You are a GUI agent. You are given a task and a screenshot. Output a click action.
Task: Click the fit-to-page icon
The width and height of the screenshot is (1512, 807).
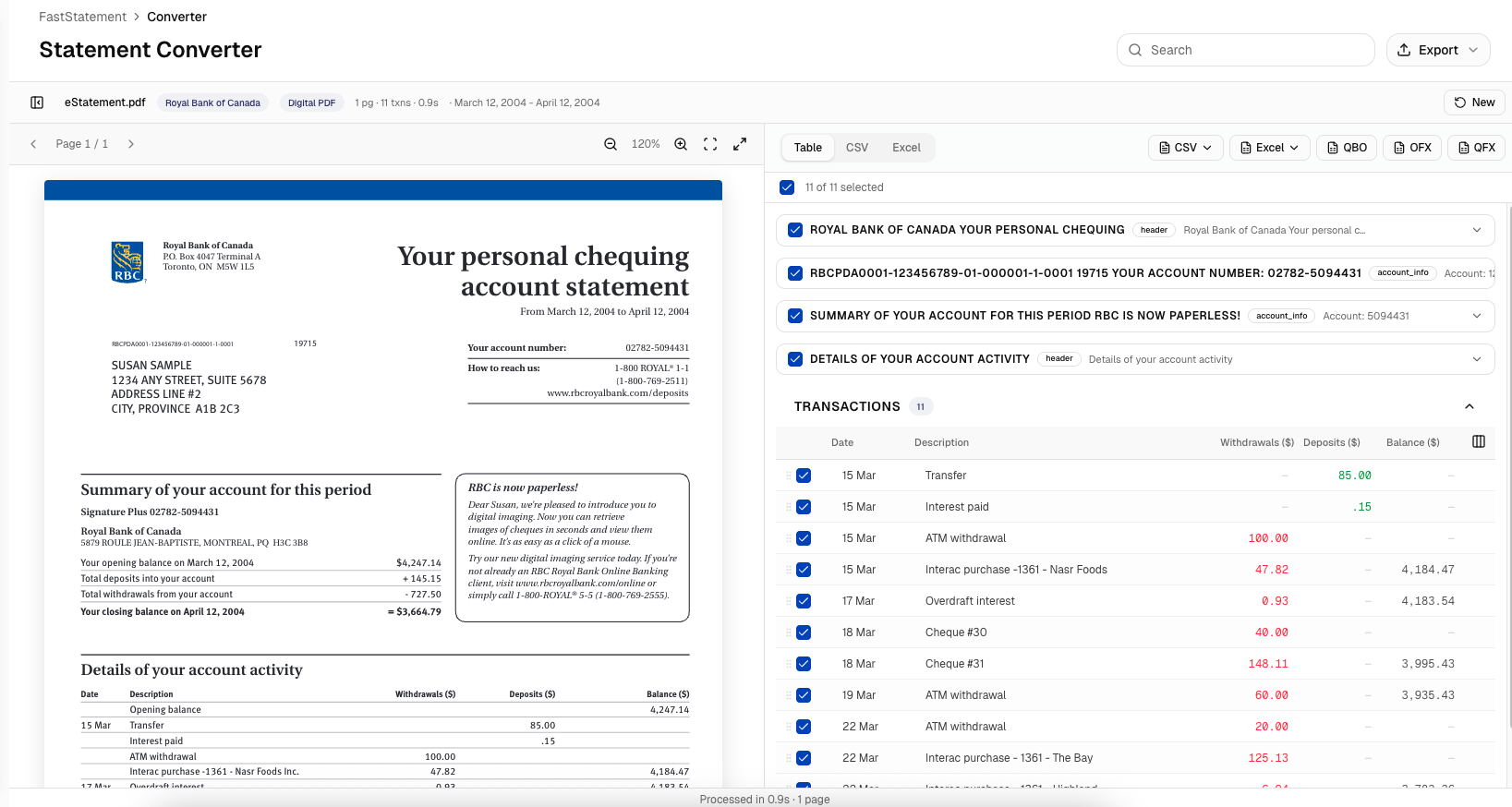(x=710, y=144)
